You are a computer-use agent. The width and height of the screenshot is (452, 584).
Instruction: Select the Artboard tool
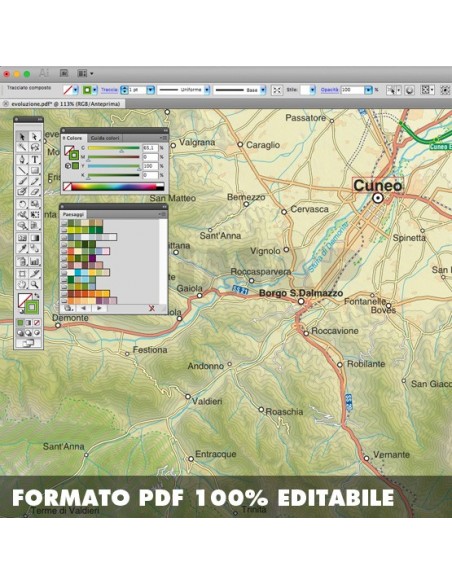point(22,274)
